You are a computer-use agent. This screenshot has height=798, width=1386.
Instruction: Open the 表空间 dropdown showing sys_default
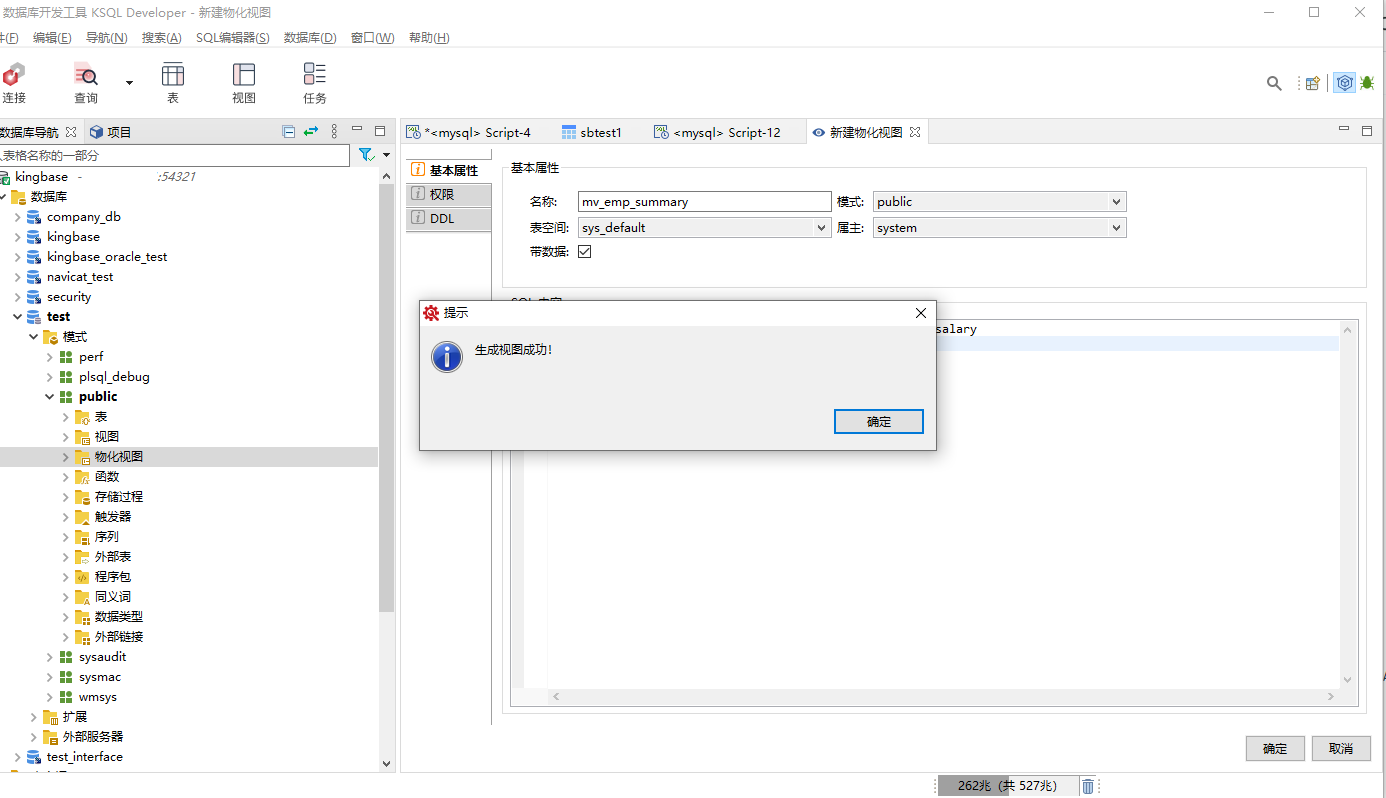[x=704, y=228]
